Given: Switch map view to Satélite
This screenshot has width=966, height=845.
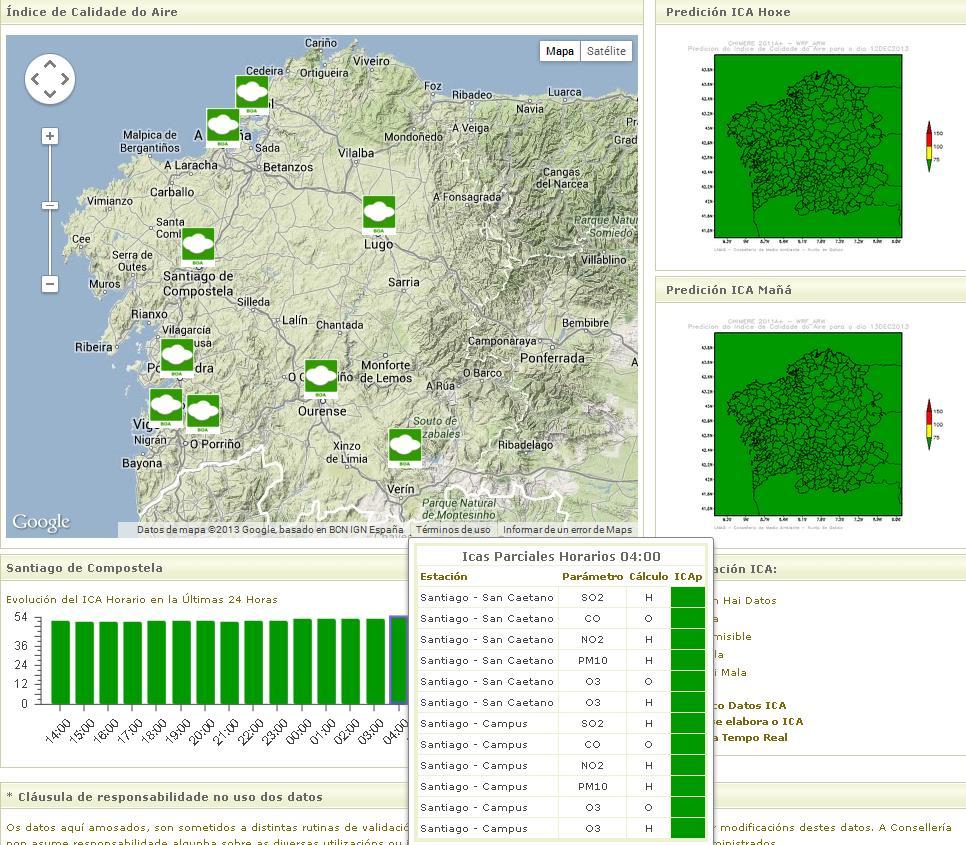Looking at the screenshot, I should [x=606, y=51].
